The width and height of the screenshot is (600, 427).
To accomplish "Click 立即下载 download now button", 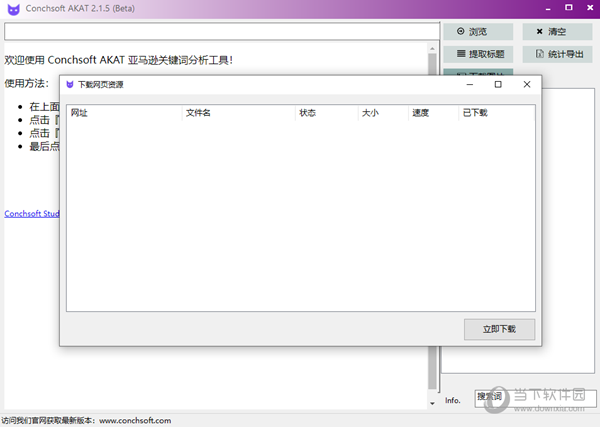I will (x=499, y=329).
